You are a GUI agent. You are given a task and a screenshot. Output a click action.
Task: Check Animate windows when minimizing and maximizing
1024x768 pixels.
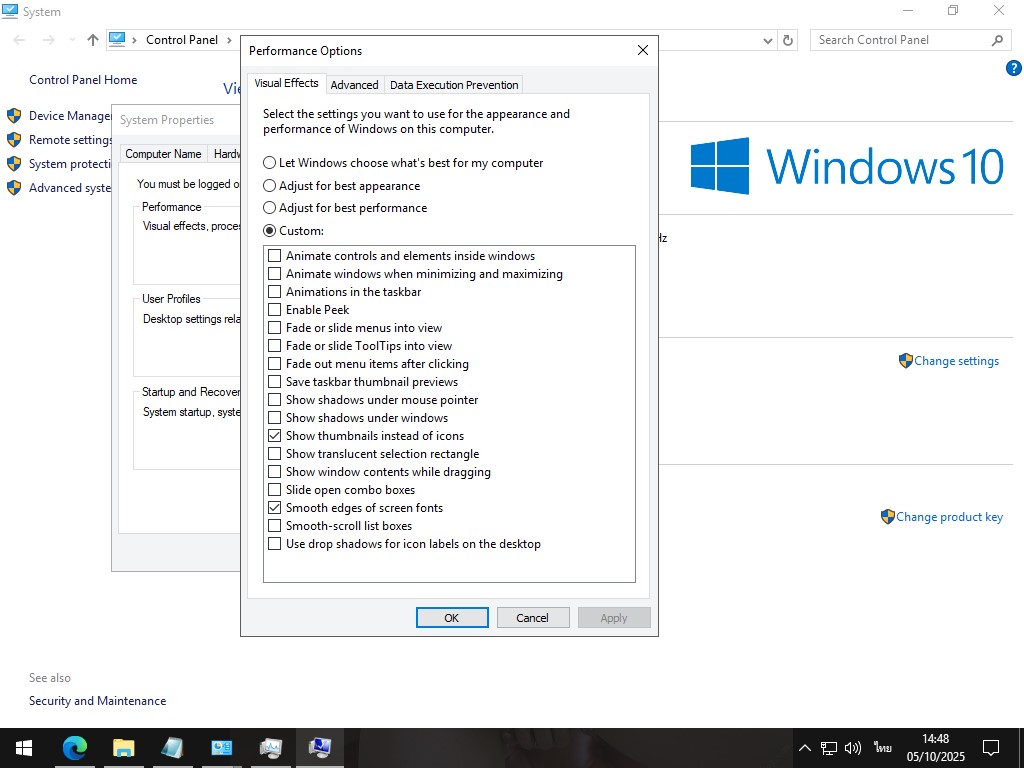coord(274,274)
